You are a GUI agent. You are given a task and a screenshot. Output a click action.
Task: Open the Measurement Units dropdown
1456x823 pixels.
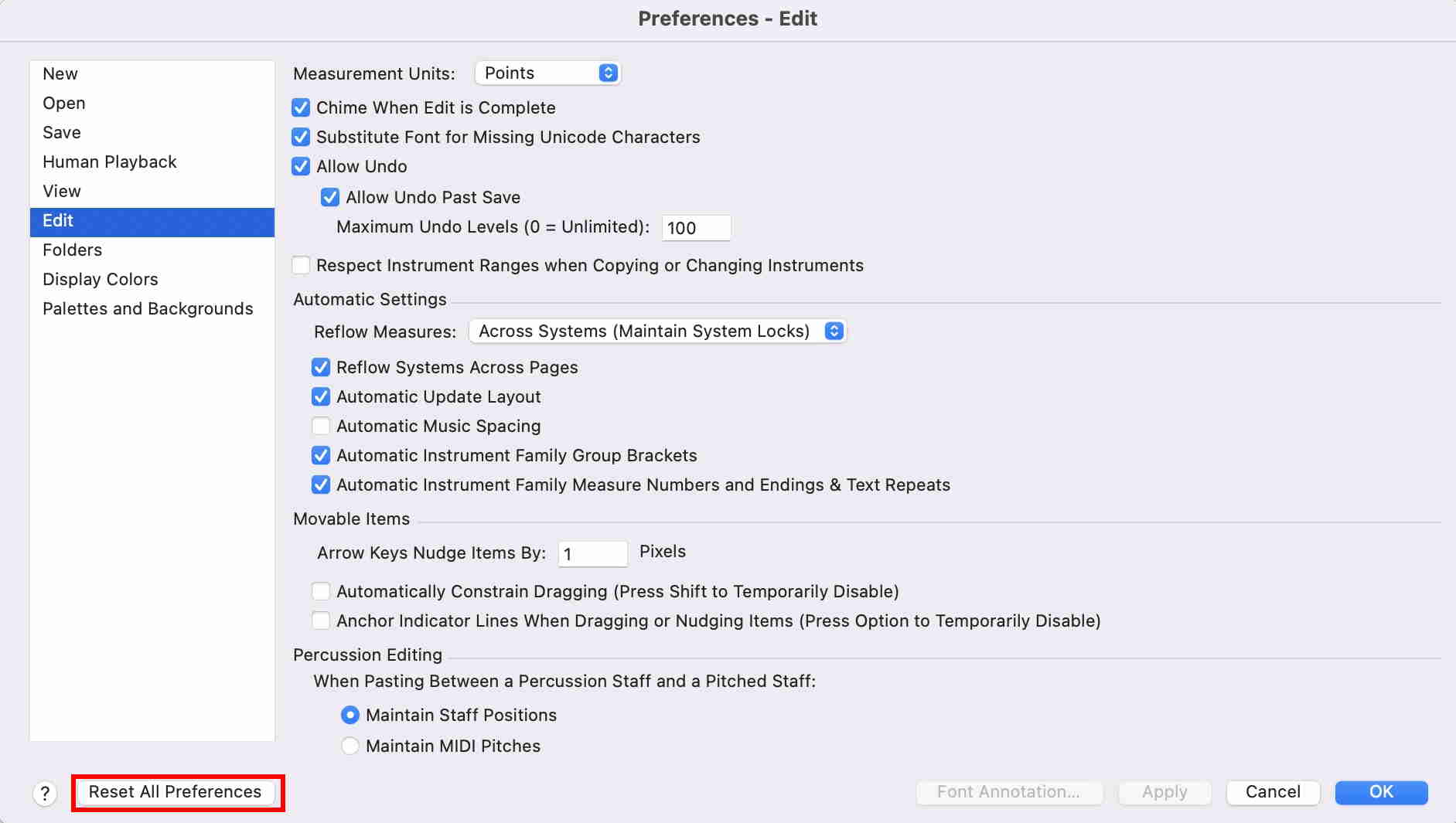click(x=547, y=73)
